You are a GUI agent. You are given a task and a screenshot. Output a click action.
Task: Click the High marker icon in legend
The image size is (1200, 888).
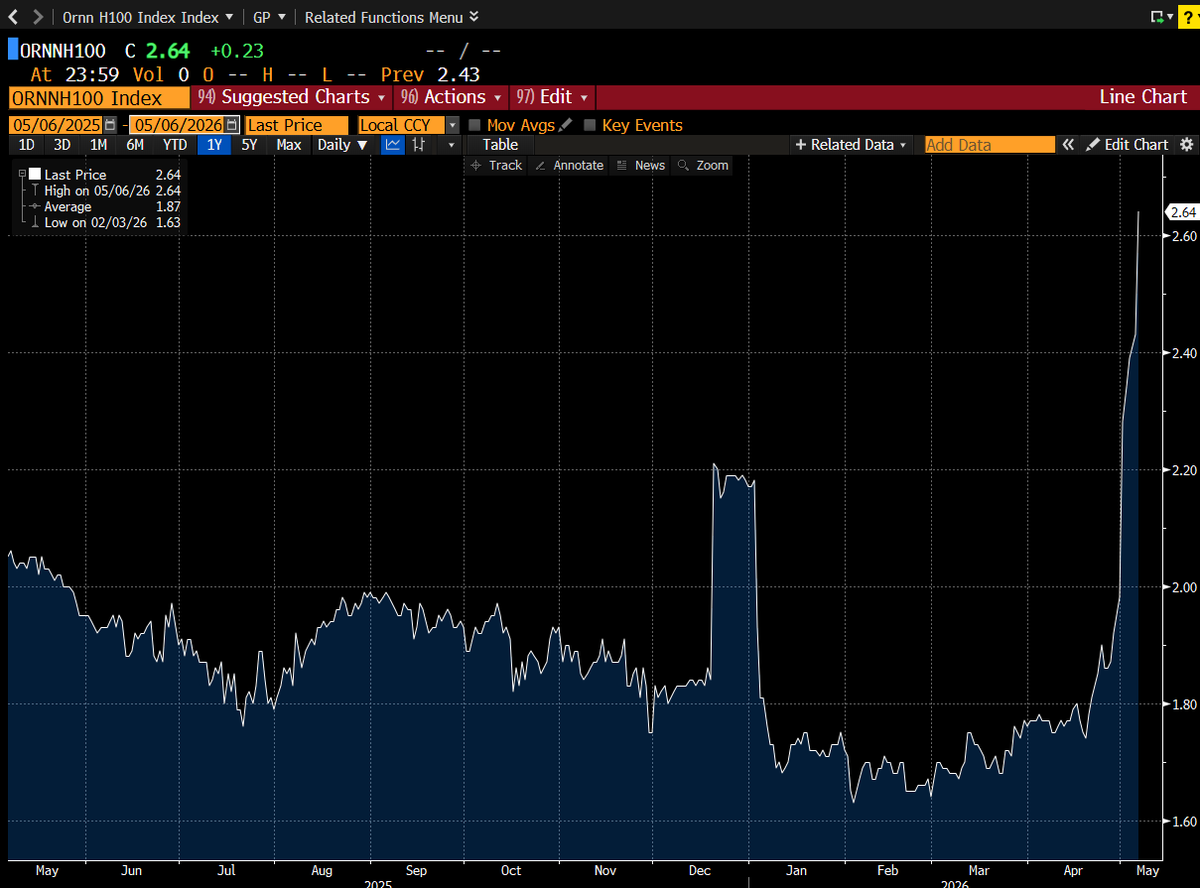pyautogui.click(x=35, y=190)
